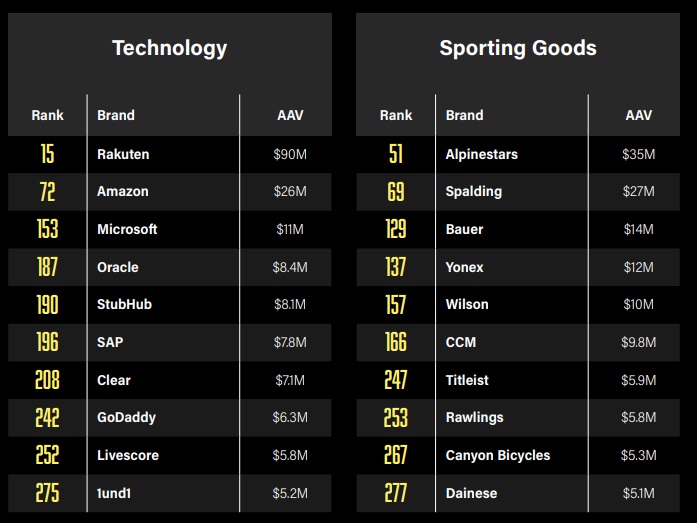Select the Canyon Bicycles brand name

click(x=498, y=455)
